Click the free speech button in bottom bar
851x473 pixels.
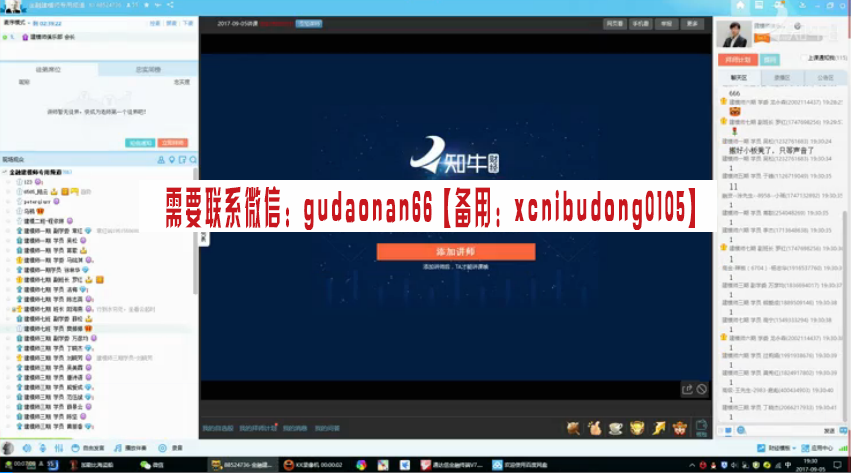(88, 448)
